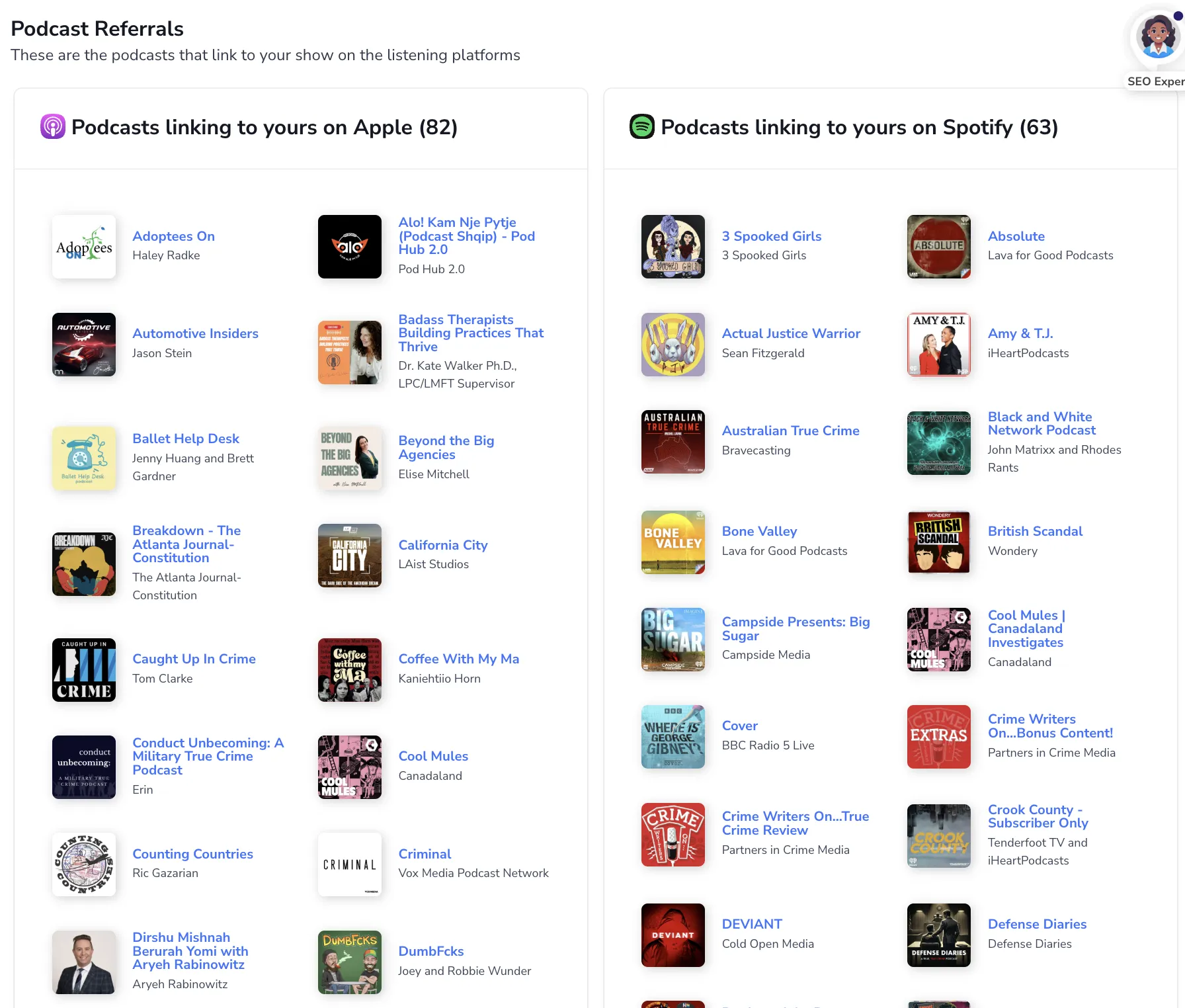Open Beyond the Big Agencies cover
1185x1008 pixels.
click(350, 458)
